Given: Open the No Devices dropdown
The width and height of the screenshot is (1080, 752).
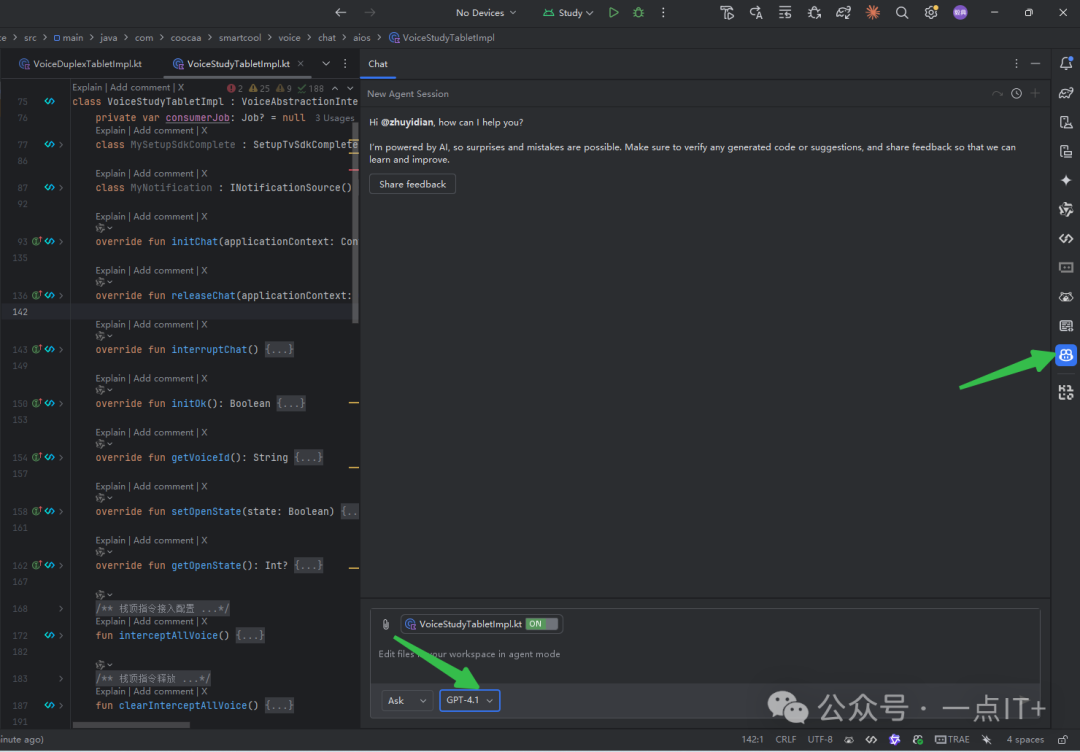Looking at the screenshot, I should 486,12.
